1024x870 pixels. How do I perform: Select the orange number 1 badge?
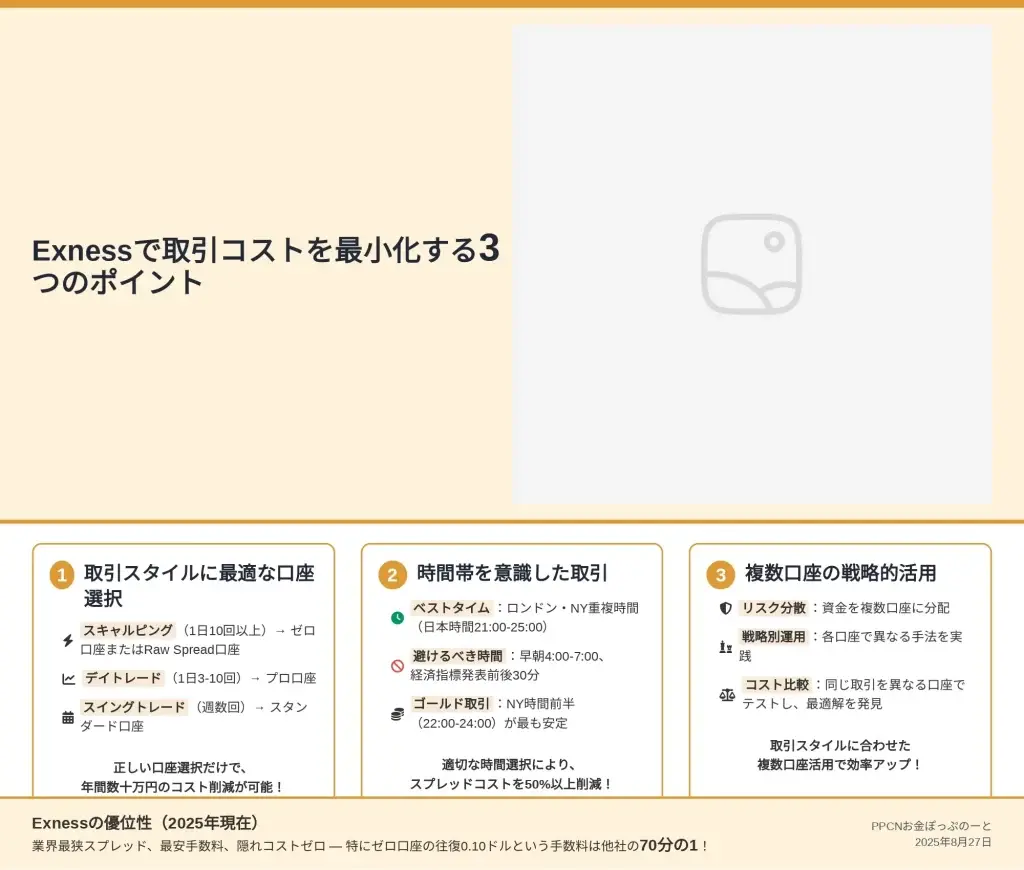62,575
